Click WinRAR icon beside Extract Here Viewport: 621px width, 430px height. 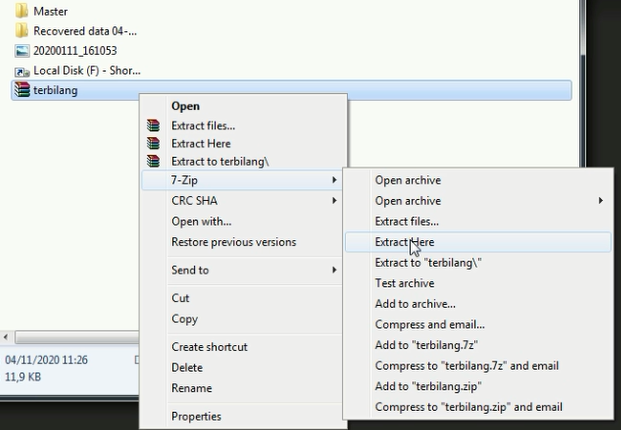(x=153, y=143)
